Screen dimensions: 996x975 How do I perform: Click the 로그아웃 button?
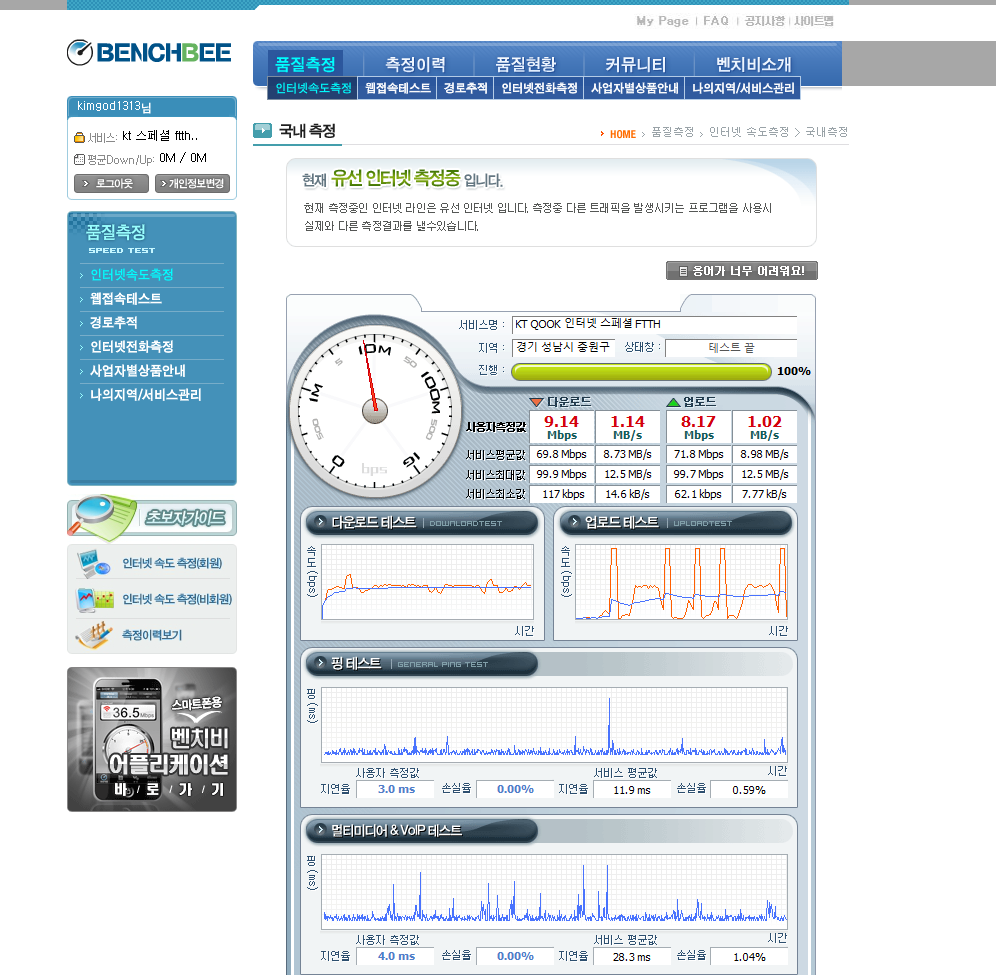click(111, 184)
